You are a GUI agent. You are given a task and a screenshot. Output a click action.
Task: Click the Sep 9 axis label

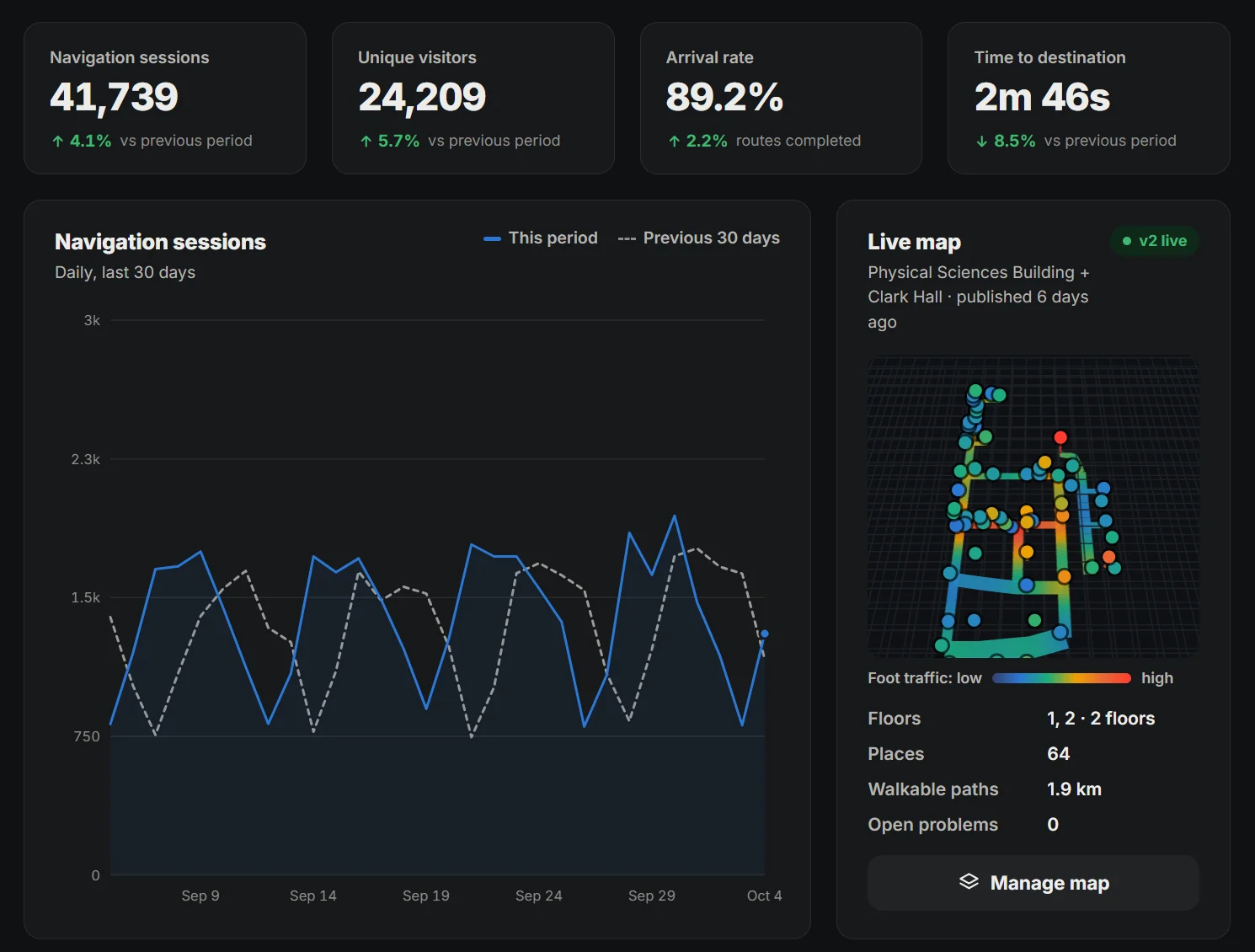click(200, 896)
